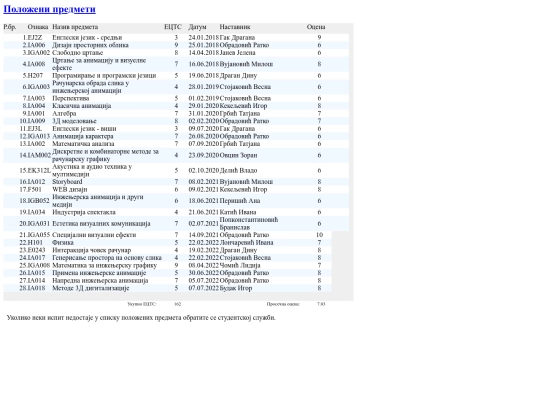Image resolution: width=540 pixels, height=405 pixels.
Task: Select subject Физика
Action: pyautogui.click(x=63, y=242)
